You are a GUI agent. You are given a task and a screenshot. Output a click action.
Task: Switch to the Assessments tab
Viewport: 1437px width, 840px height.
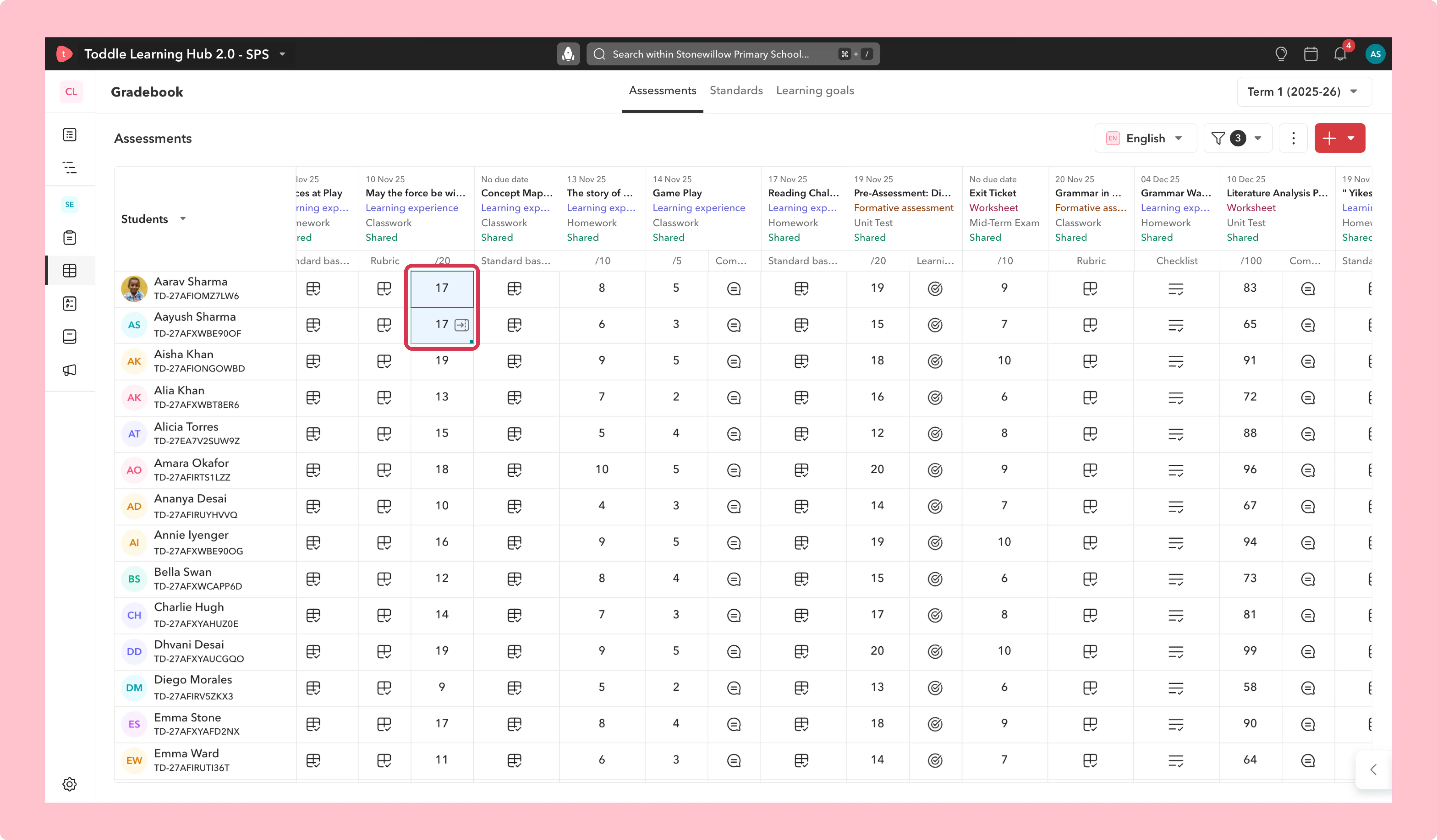[x=662, y=91]
